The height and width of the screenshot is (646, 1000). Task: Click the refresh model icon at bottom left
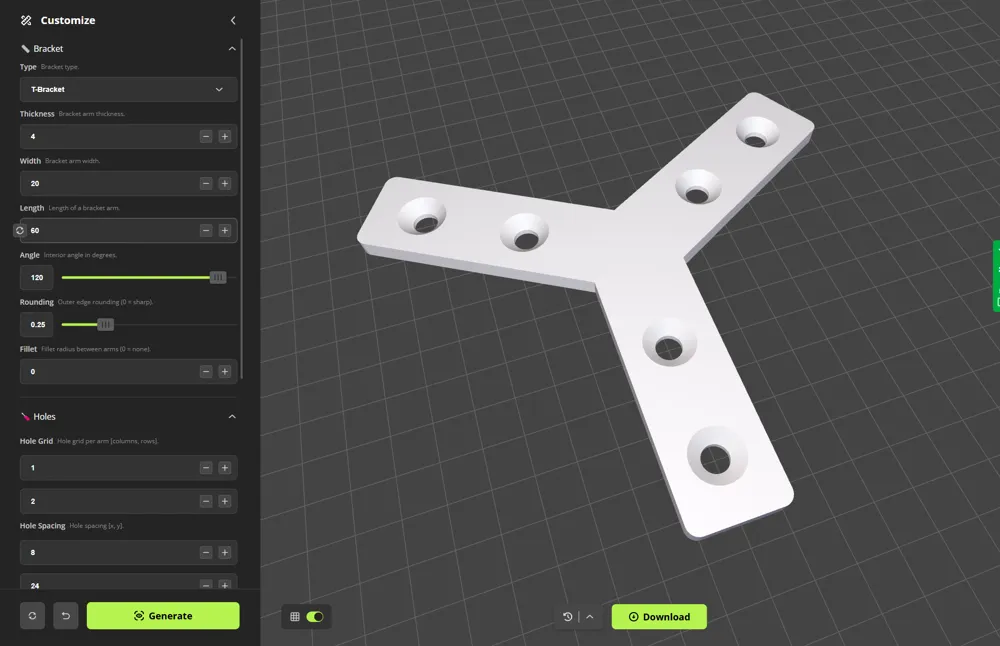click(x=32, y=616)
